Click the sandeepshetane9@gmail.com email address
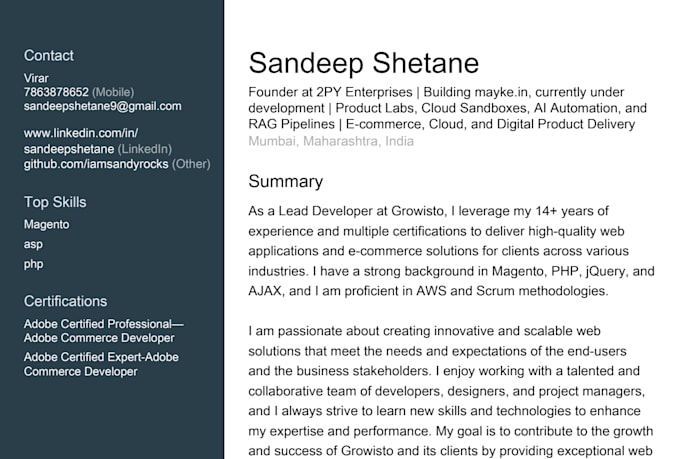The image size is (680, 459). click(102, 106)
